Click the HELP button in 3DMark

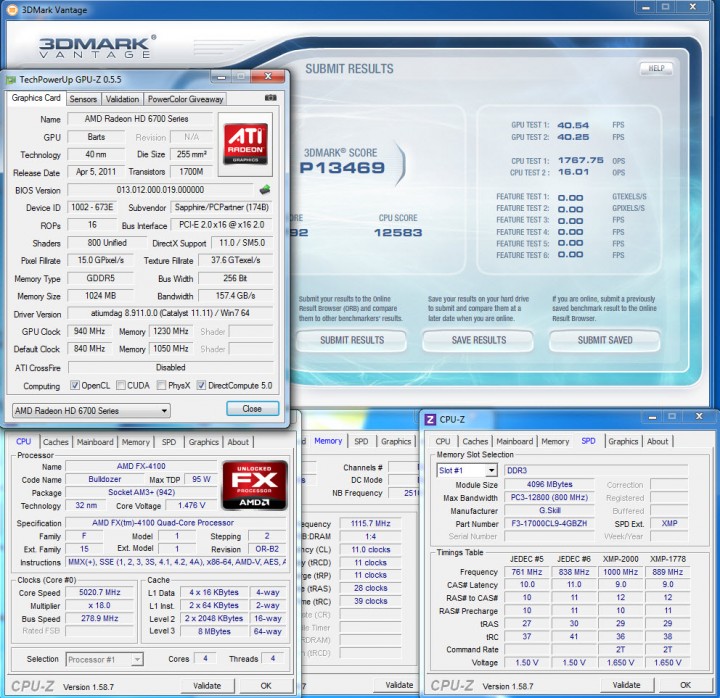click(656, 68)
